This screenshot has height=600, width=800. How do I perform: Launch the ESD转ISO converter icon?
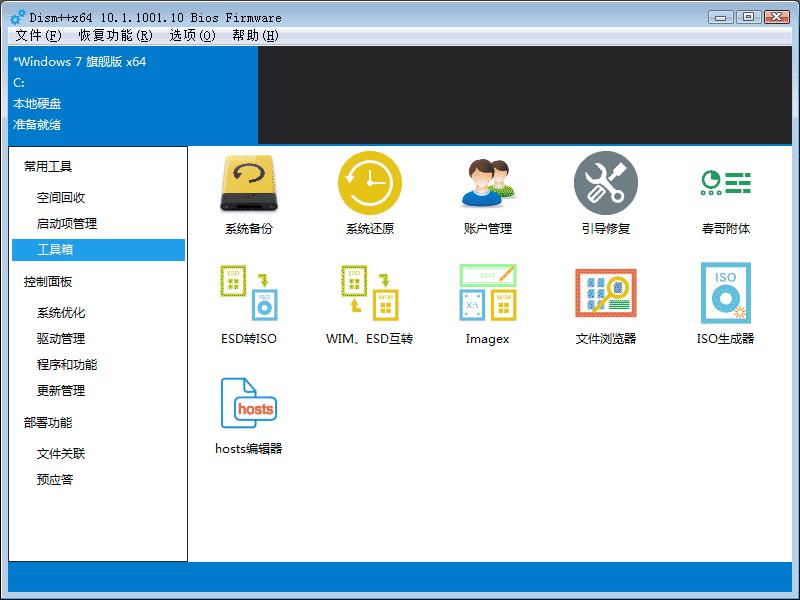(x=249, y=292)
